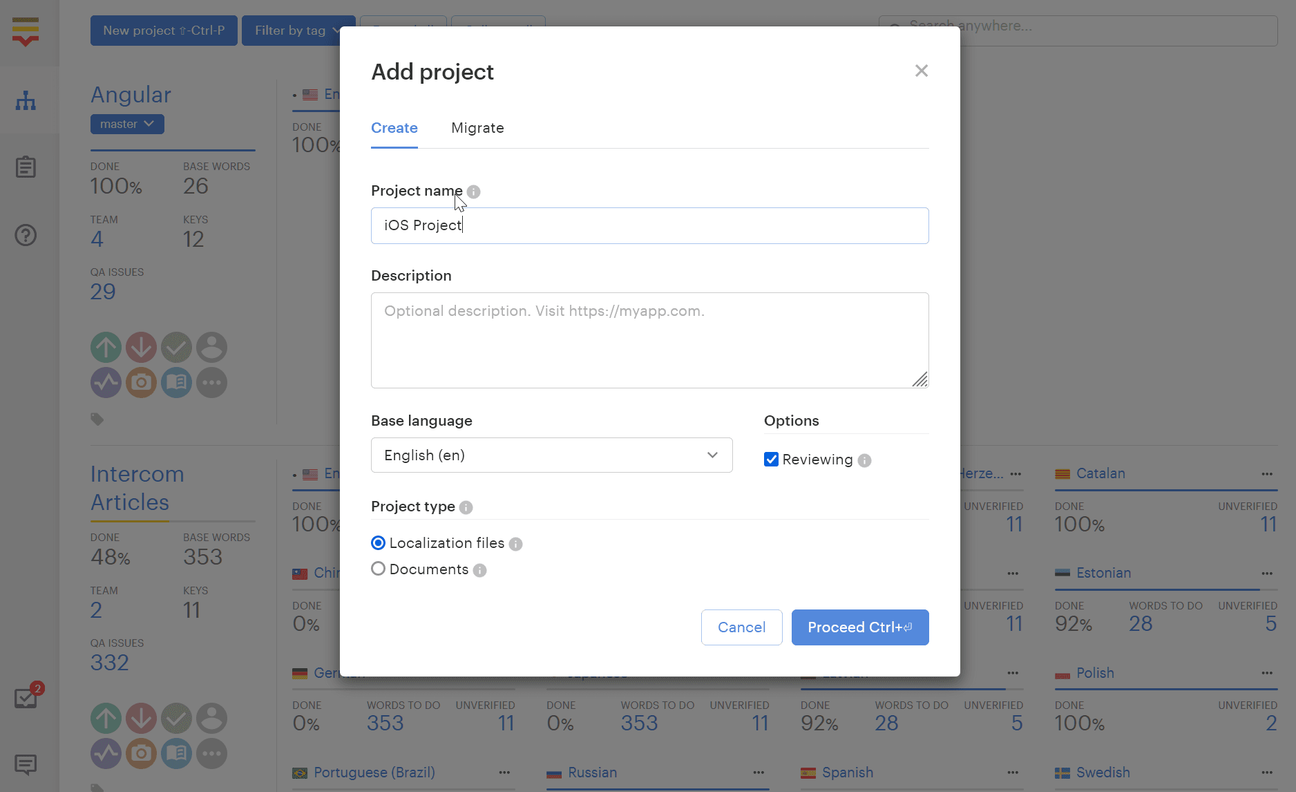Choose the Documents project type option
Image resolution: width=1296 pixels, height=792 pixels.
[378, 568]
